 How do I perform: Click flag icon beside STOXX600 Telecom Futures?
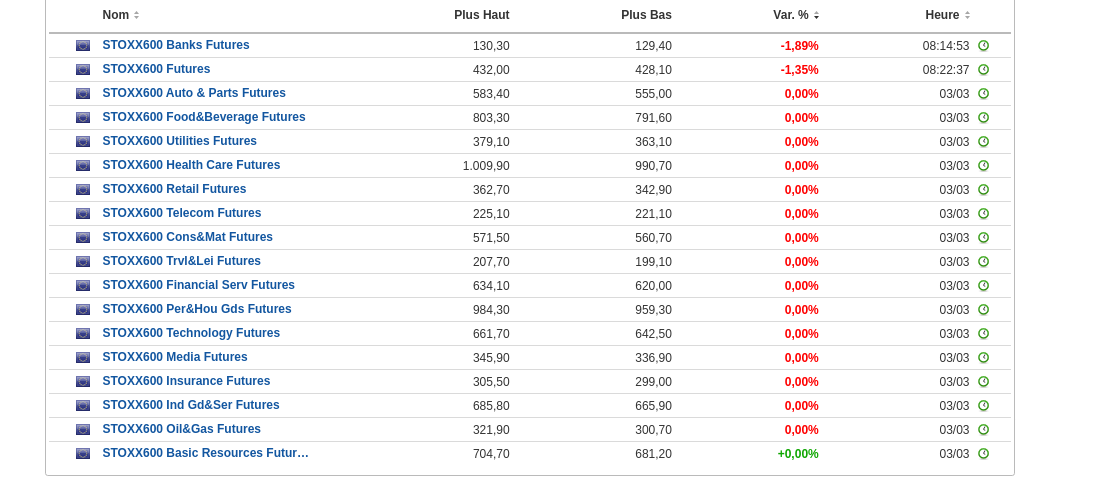click(x=83, y=214)
